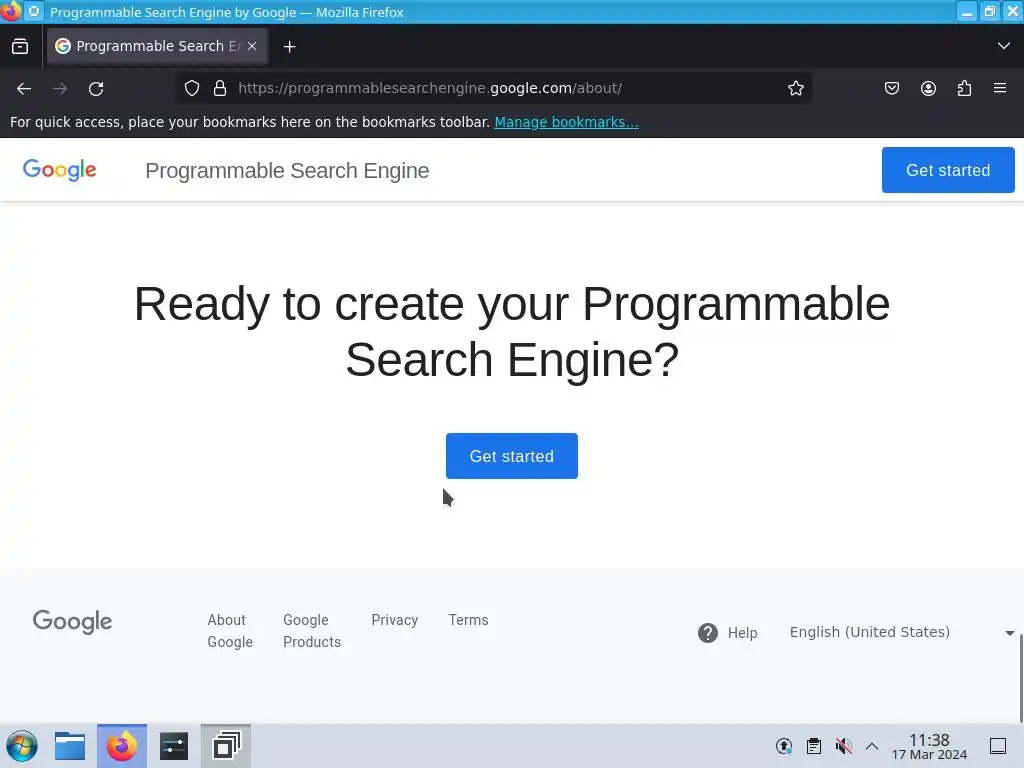This screenshot has width=1024, height=768.
Task: Open the Privacy footer link
Action: coord(394,620)
